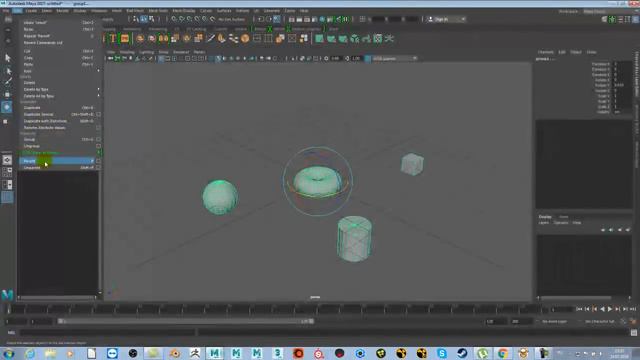
Task: Toggle Modeling Toolkit icon at top right
Action: tap(604, 19)
